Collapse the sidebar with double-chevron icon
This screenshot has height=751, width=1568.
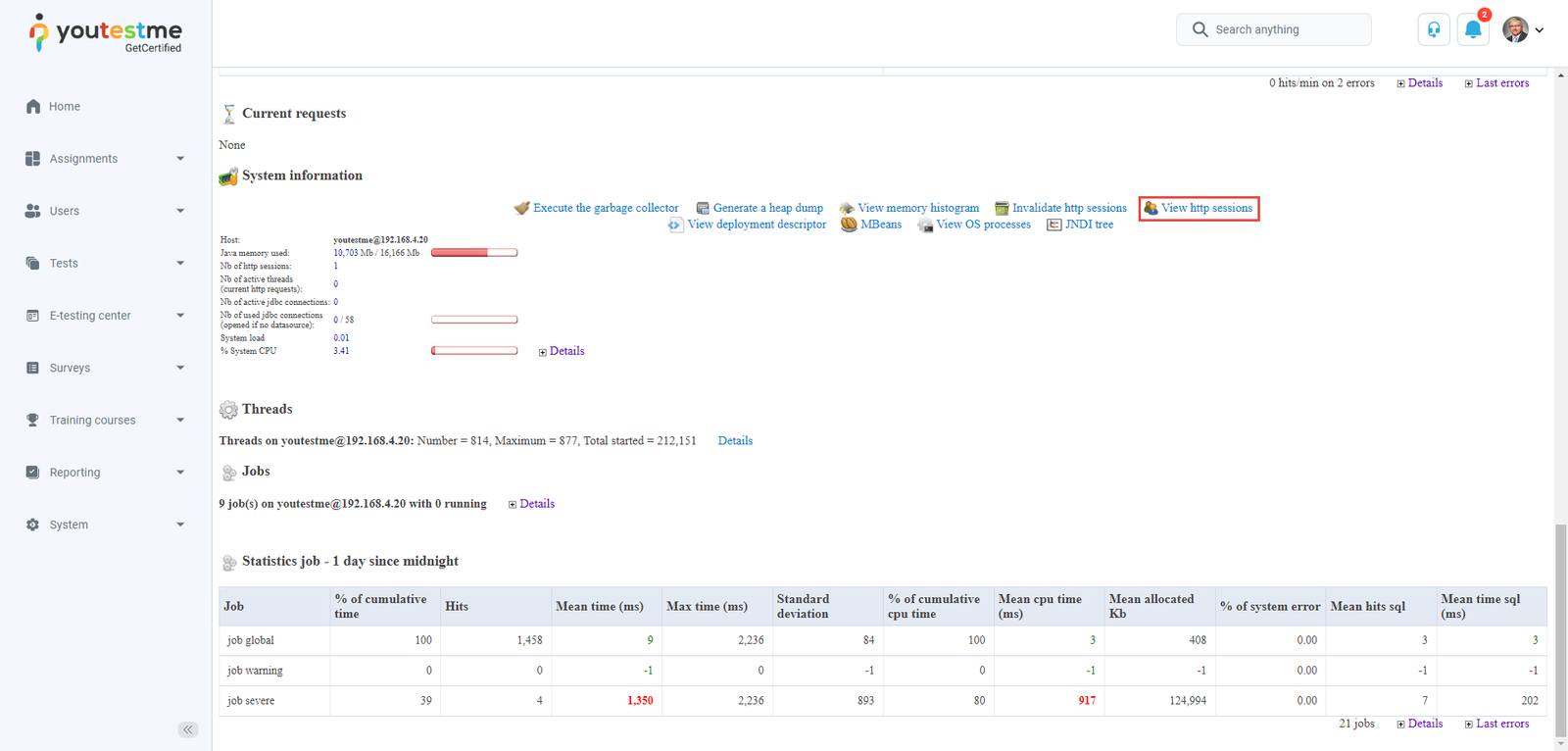[x=188, y=729]
